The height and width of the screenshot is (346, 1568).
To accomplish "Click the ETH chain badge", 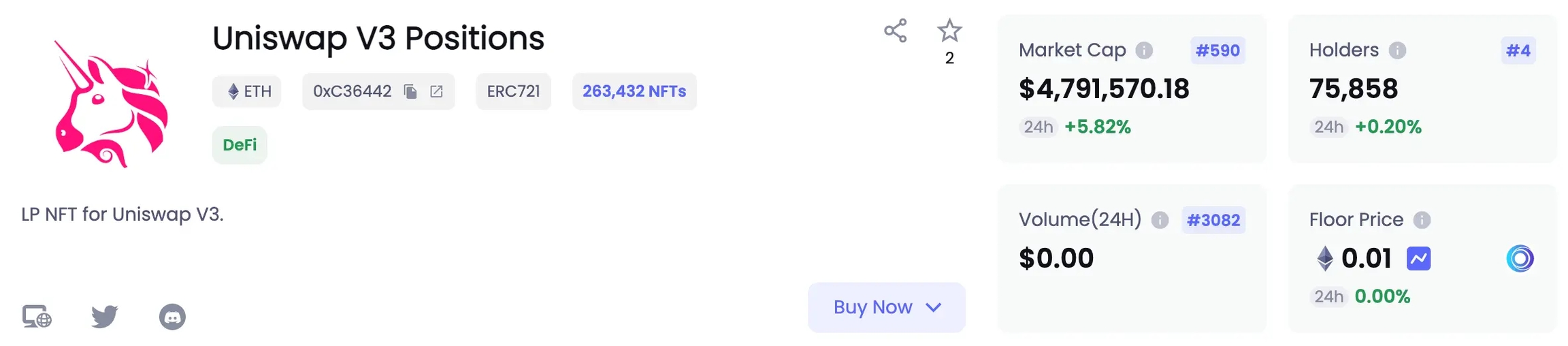I will click(247, 91).
